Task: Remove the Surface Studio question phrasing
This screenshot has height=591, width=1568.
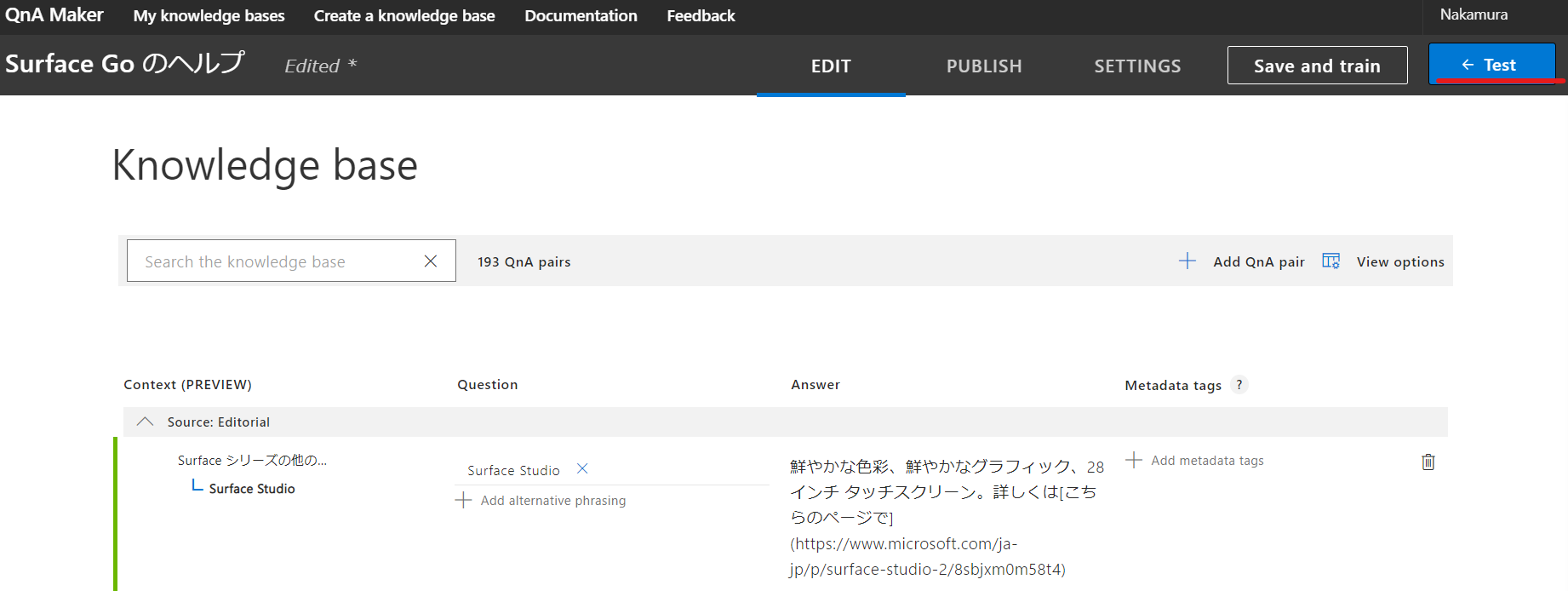Action: 582,469
